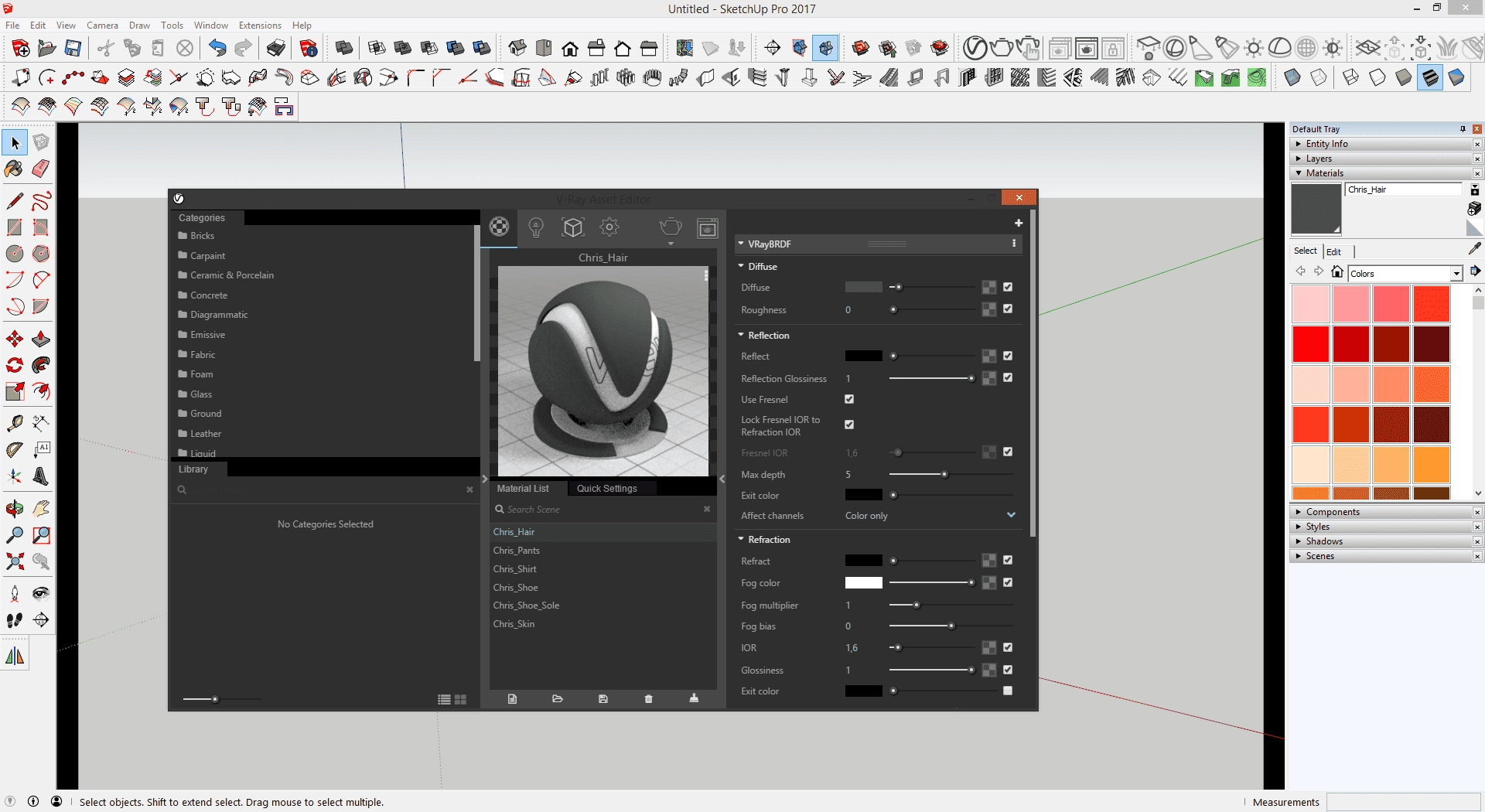Switch to the Edit tab in Materials
1485x812 pixels.
(1334, 252)
